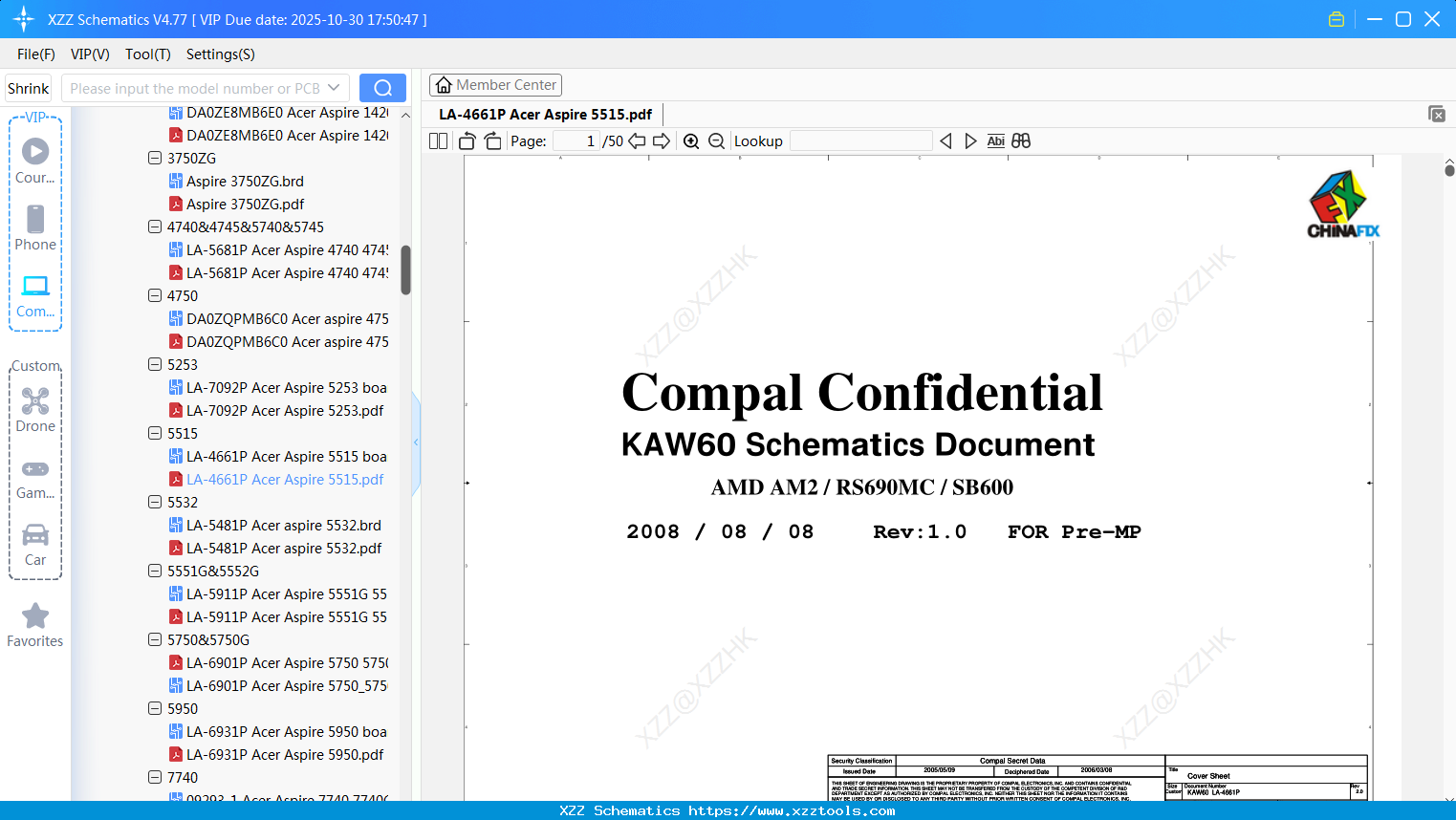Open LA-5481P Acer aspire 5532.brd
The width and height of the screenshot is (1456, 820).
click(275, 525)
